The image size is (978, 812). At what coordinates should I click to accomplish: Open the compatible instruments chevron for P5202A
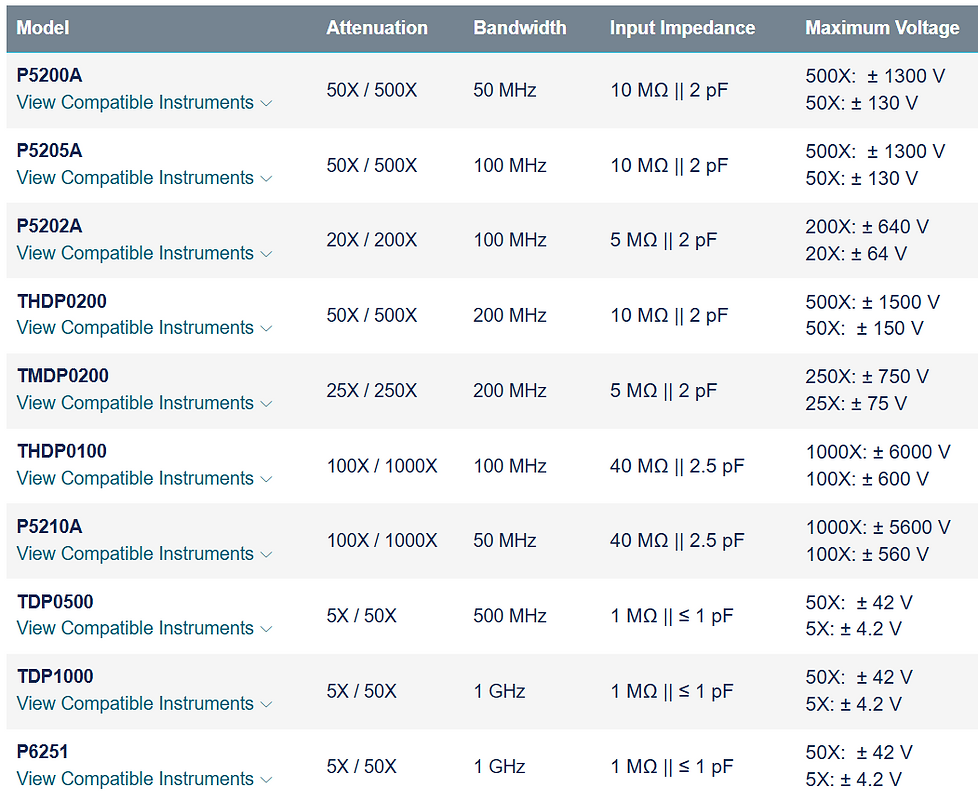[266, 254]
